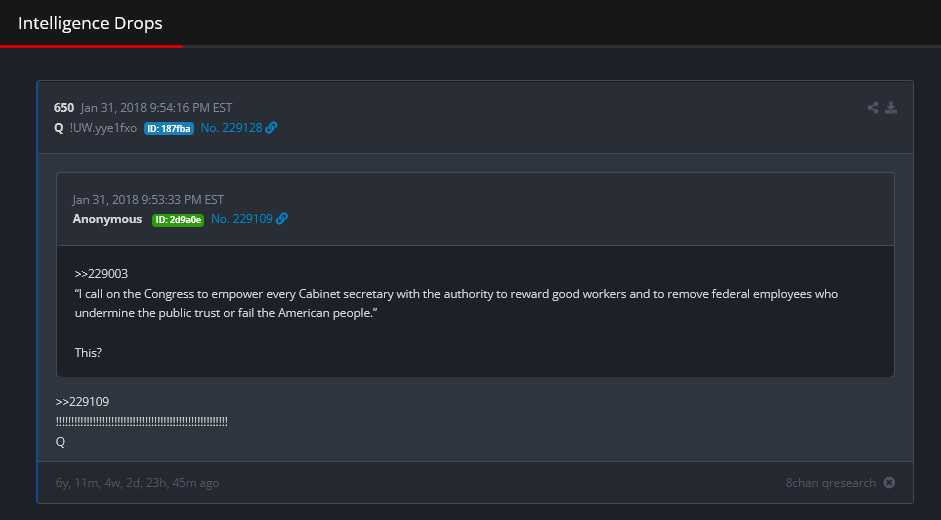Viewport: 941px width, 520px height.
Task: Click the 8chan qresearch source label
Action: point(830,483)
